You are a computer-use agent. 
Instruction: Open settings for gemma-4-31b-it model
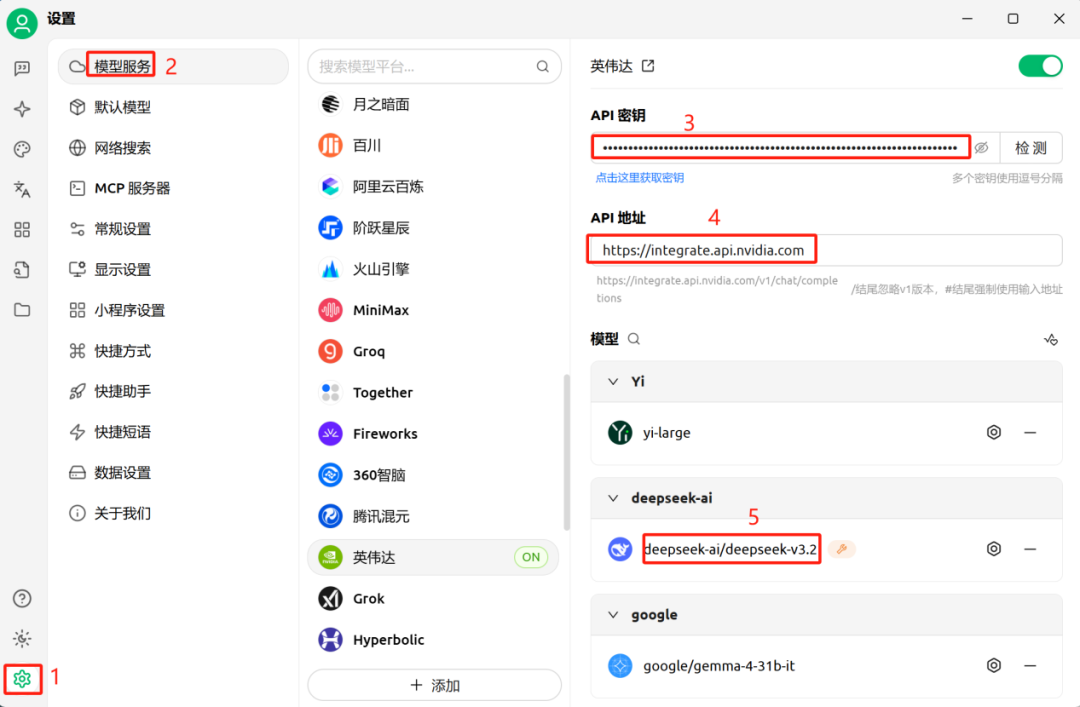click(993, 666)
